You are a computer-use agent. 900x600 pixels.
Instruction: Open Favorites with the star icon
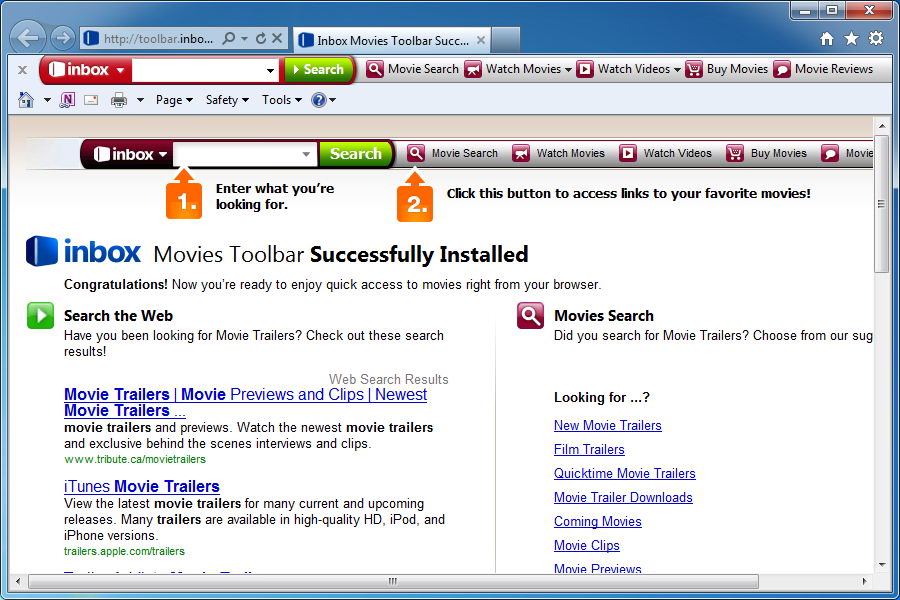pos(851,38)
